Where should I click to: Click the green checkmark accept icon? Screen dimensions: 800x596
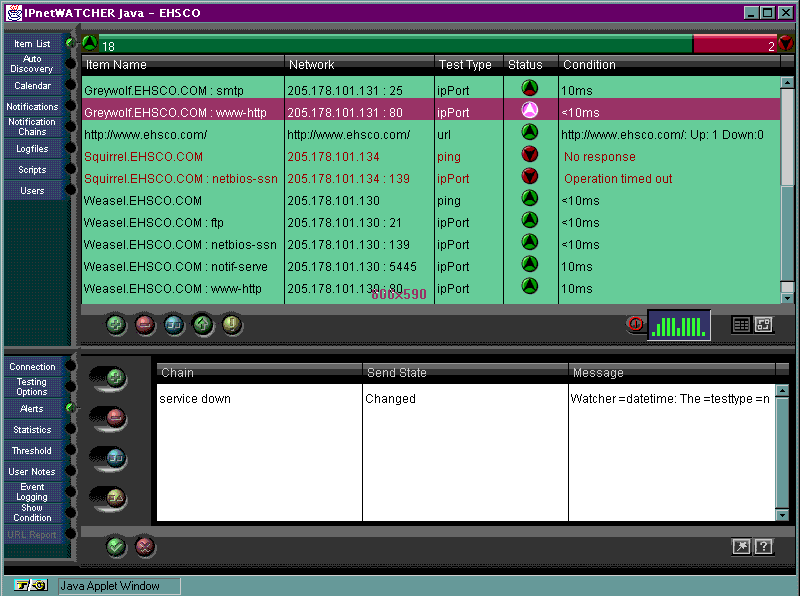[116, 546]
